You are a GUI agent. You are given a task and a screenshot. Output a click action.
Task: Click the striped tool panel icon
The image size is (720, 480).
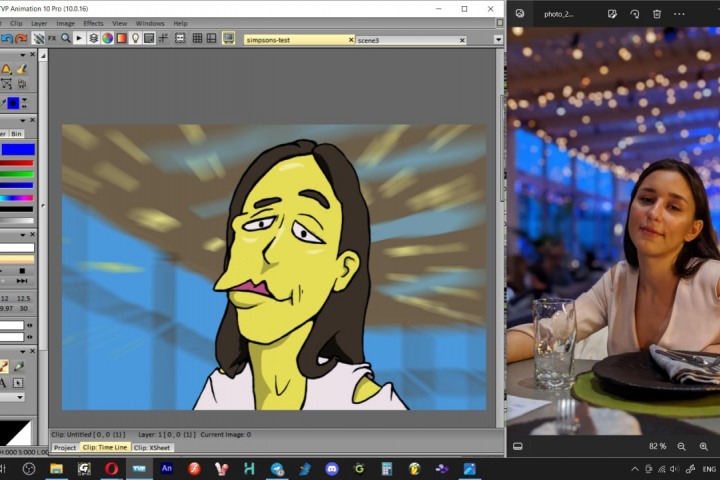pos(39,39)
